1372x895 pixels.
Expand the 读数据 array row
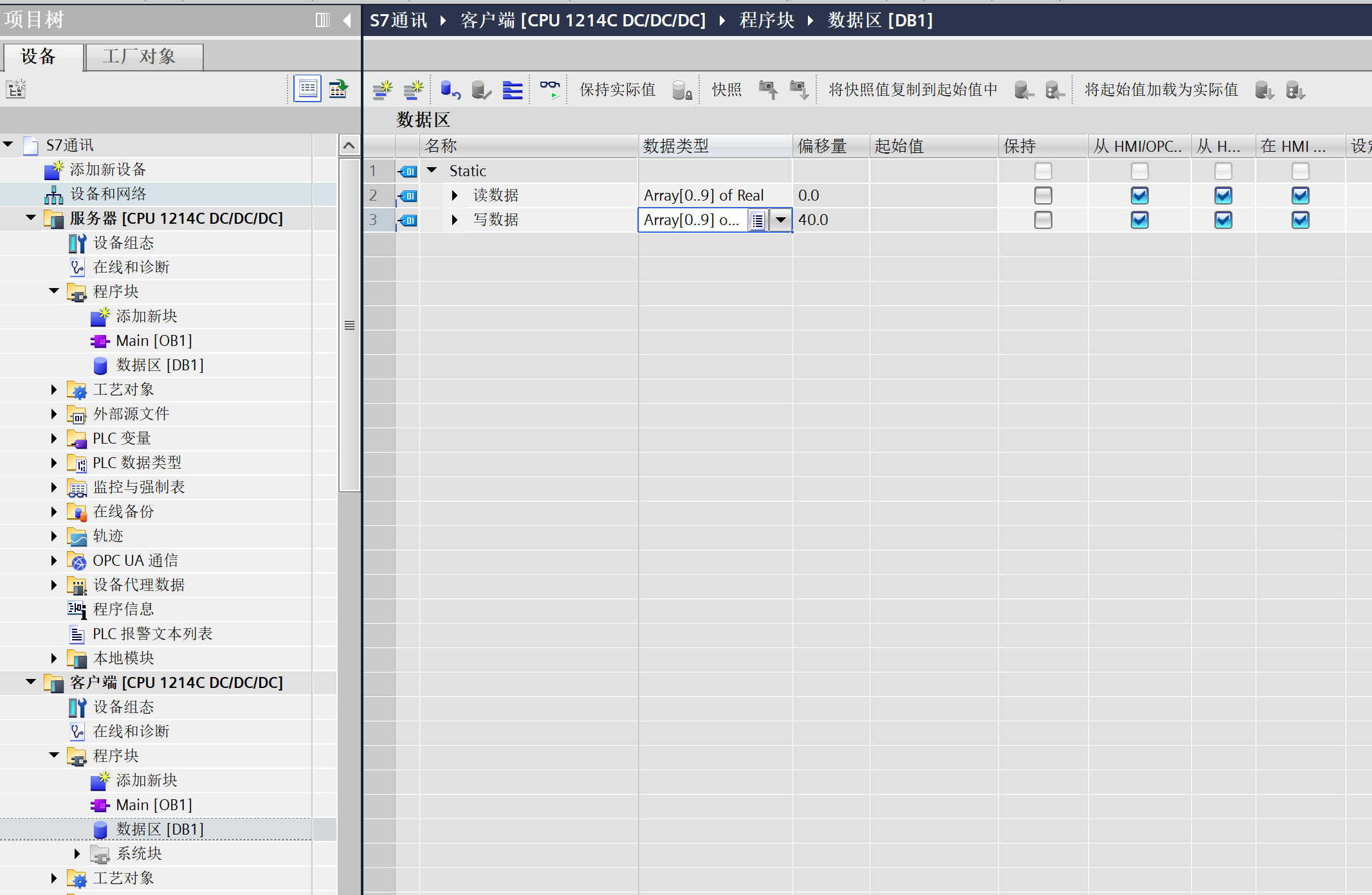coord(455,195)
